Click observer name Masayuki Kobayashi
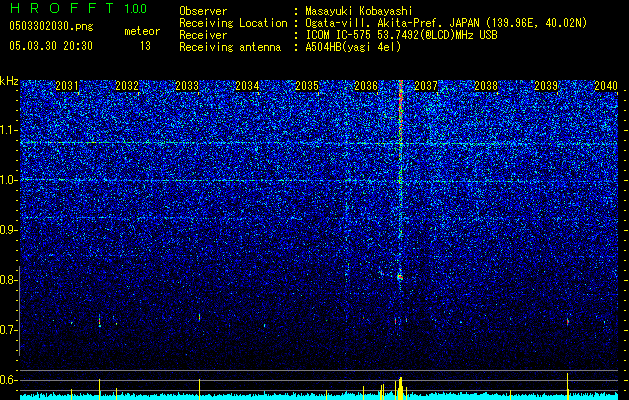 click(x=358, y=11)
